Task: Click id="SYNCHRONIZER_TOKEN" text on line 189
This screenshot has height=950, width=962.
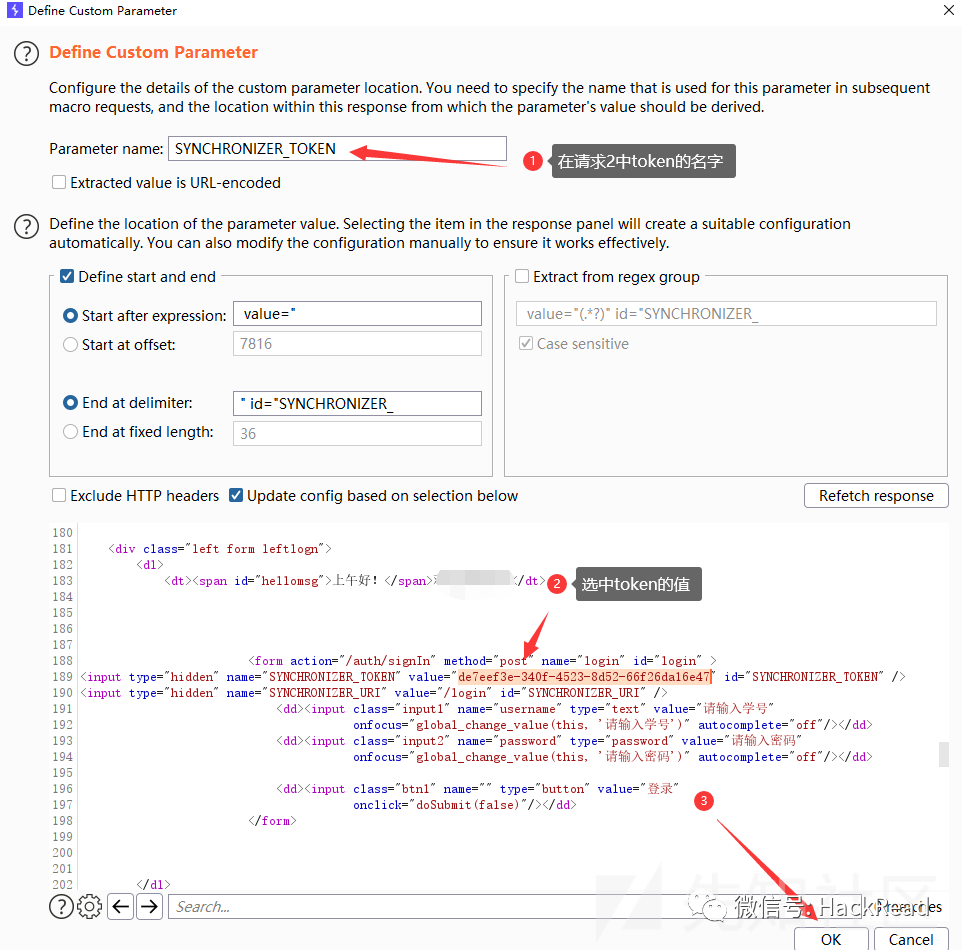Action: coord(804,677)
